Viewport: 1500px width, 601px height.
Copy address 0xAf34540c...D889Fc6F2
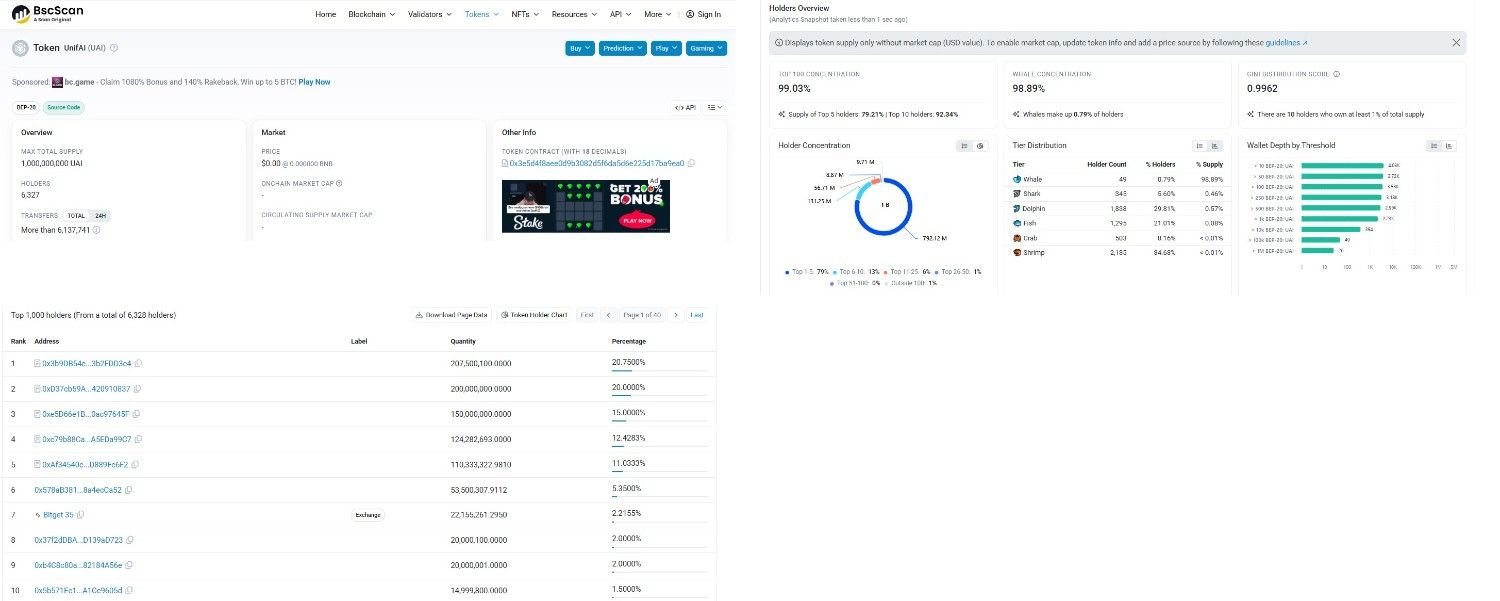click(136, 465)
